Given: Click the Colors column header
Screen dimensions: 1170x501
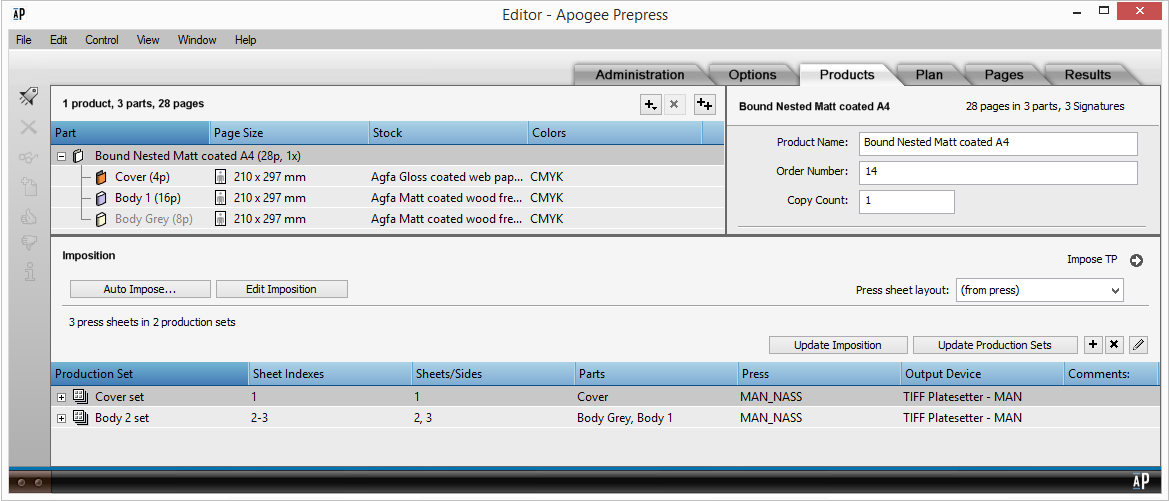Looking at the screenshot, I should coord(615,133).
